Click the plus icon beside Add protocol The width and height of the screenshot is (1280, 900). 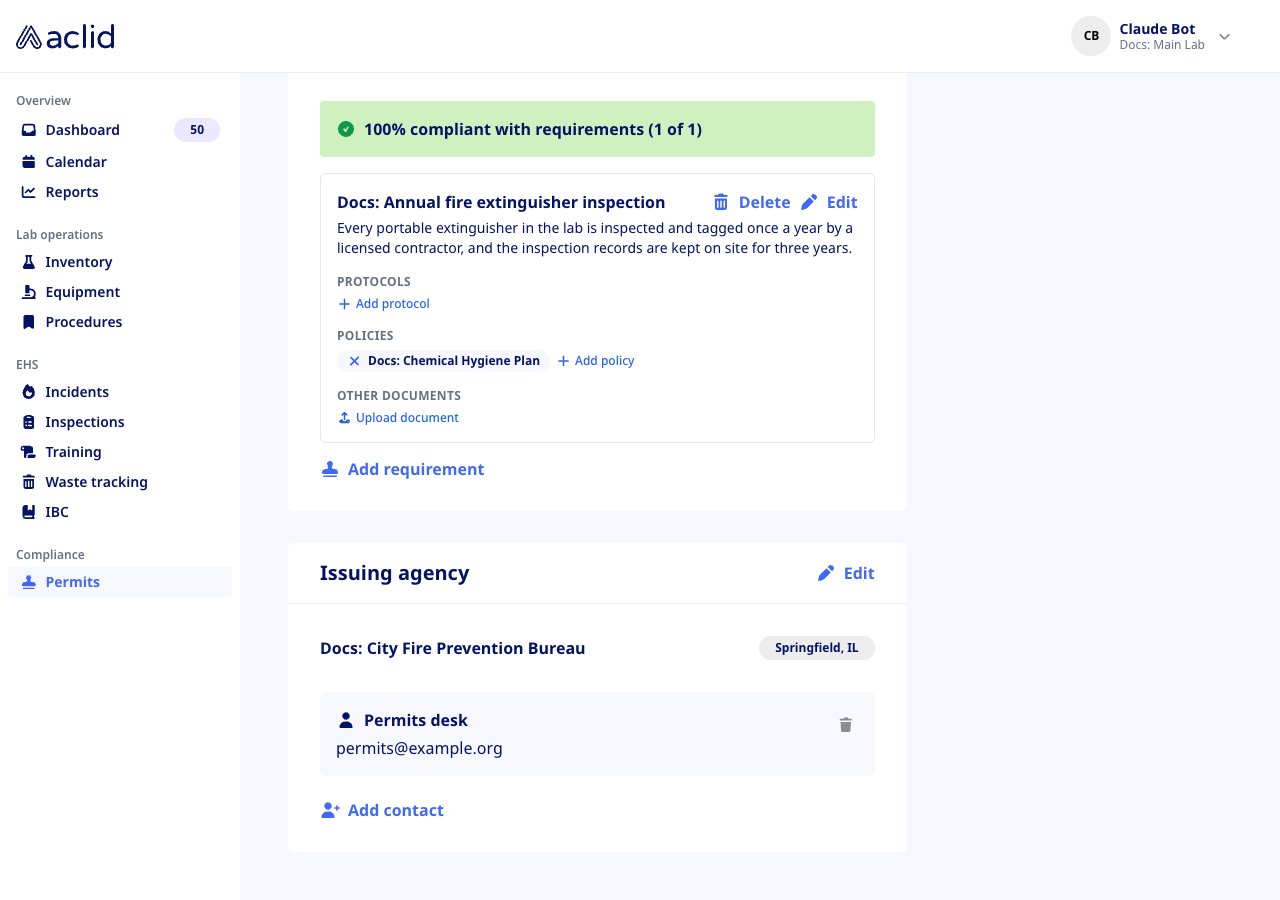coord(344,304)
